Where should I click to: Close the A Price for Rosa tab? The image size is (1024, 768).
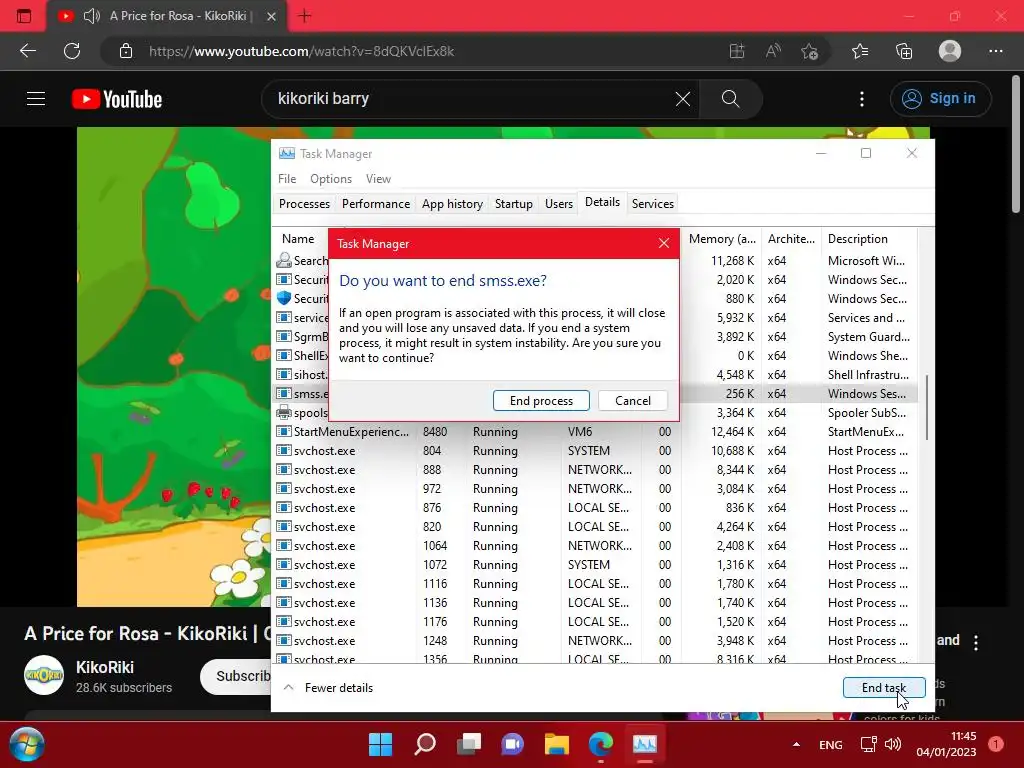[x=271, y=16]
